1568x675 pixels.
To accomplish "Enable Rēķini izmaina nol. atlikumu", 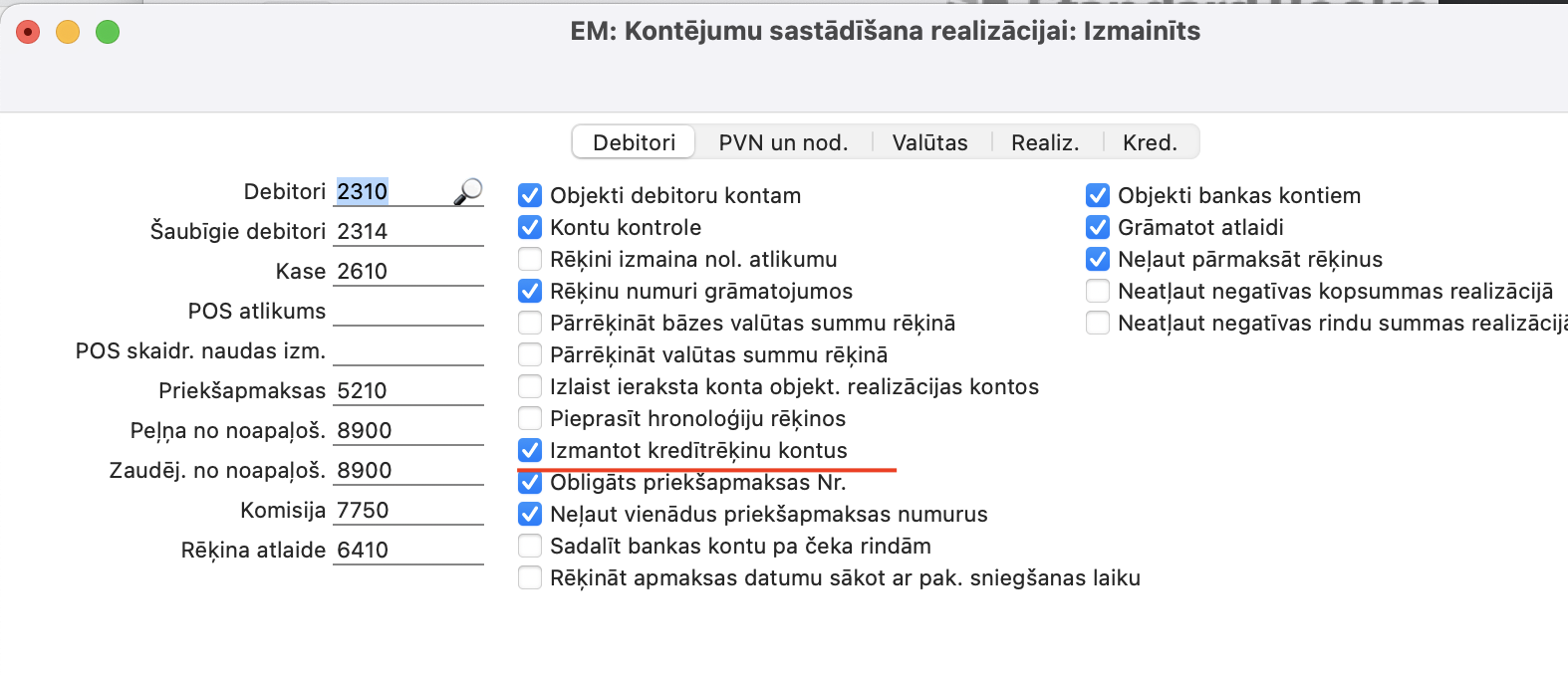I will [530, 259].
